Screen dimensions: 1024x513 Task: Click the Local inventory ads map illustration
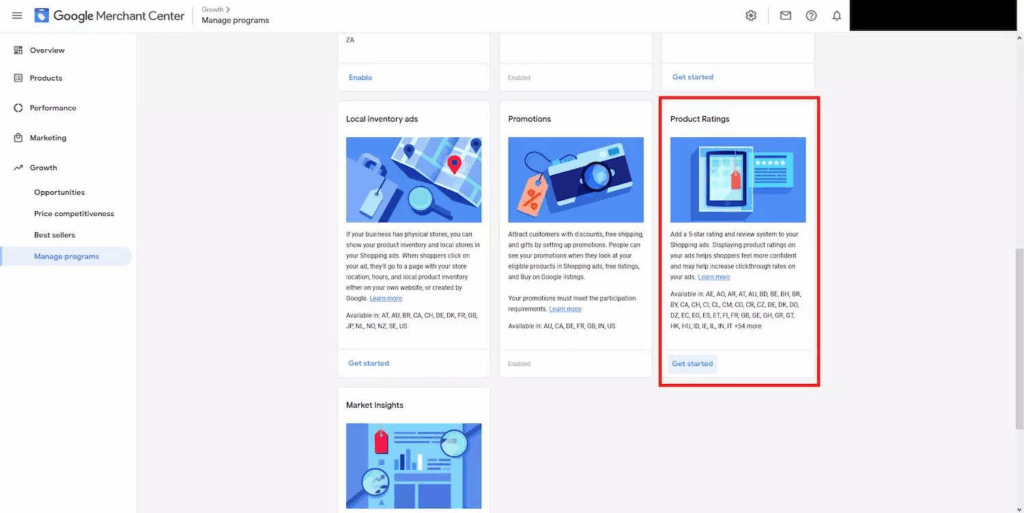tap(413, 179)
